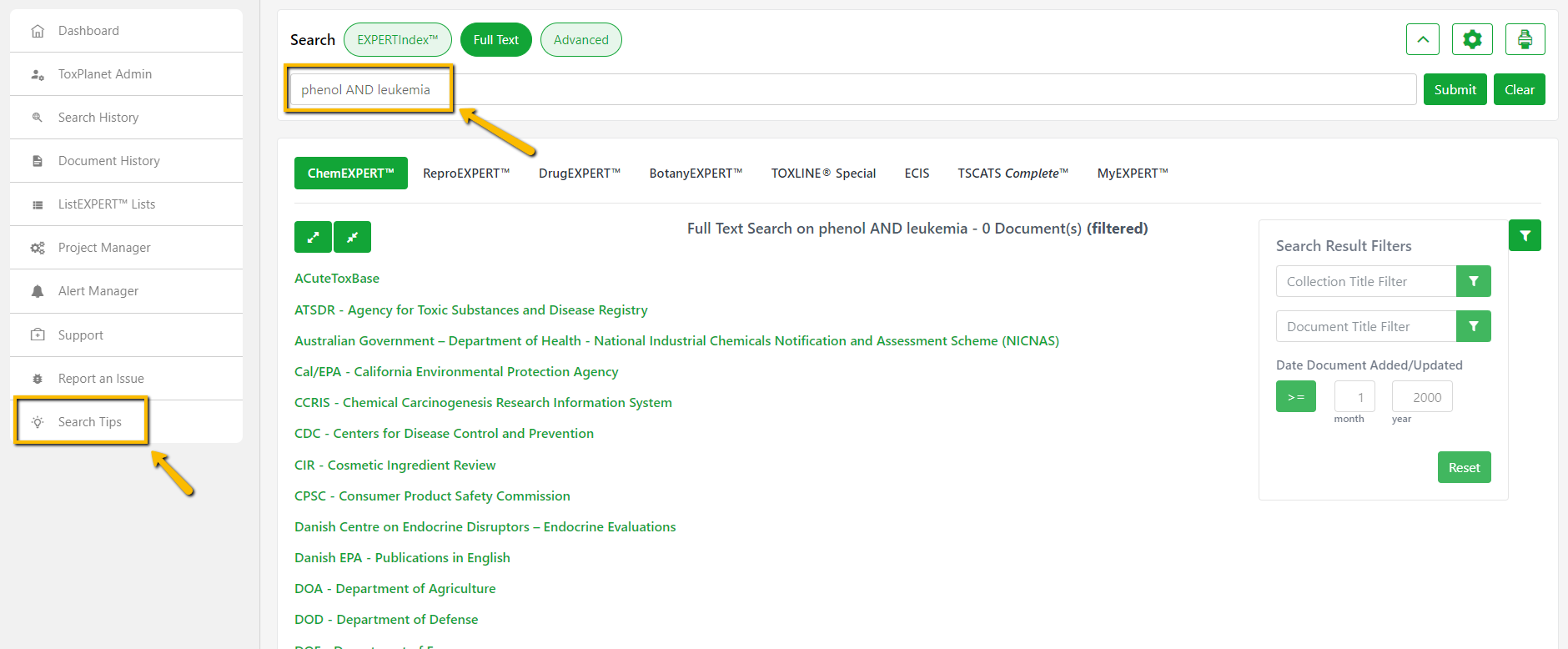Open Search Tips in the sidebar
1568x649 pixels.
coord(90,422)
